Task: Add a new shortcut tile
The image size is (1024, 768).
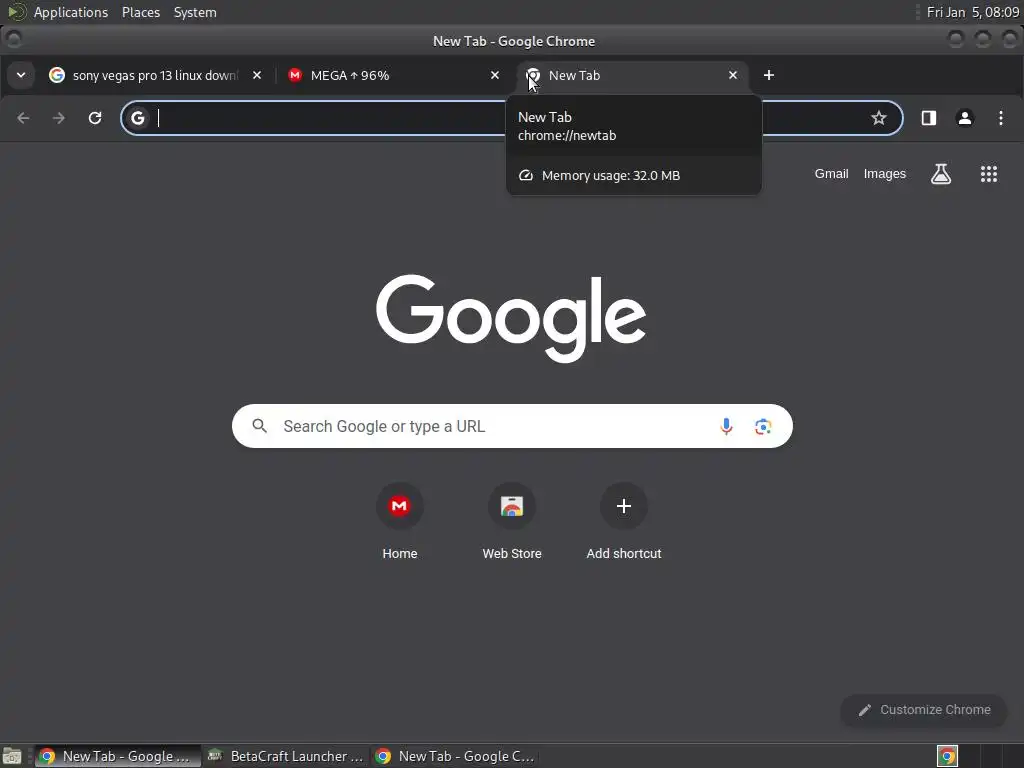Action: point(624,521)
